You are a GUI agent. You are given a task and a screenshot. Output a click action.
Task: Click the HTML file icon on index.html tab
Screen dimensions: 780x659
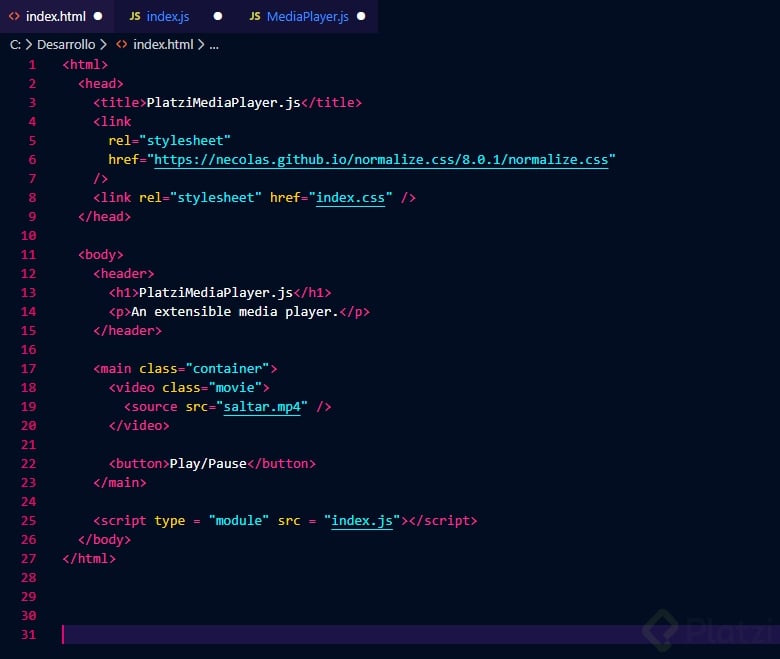pyautogui.click(x=14, y=16)
